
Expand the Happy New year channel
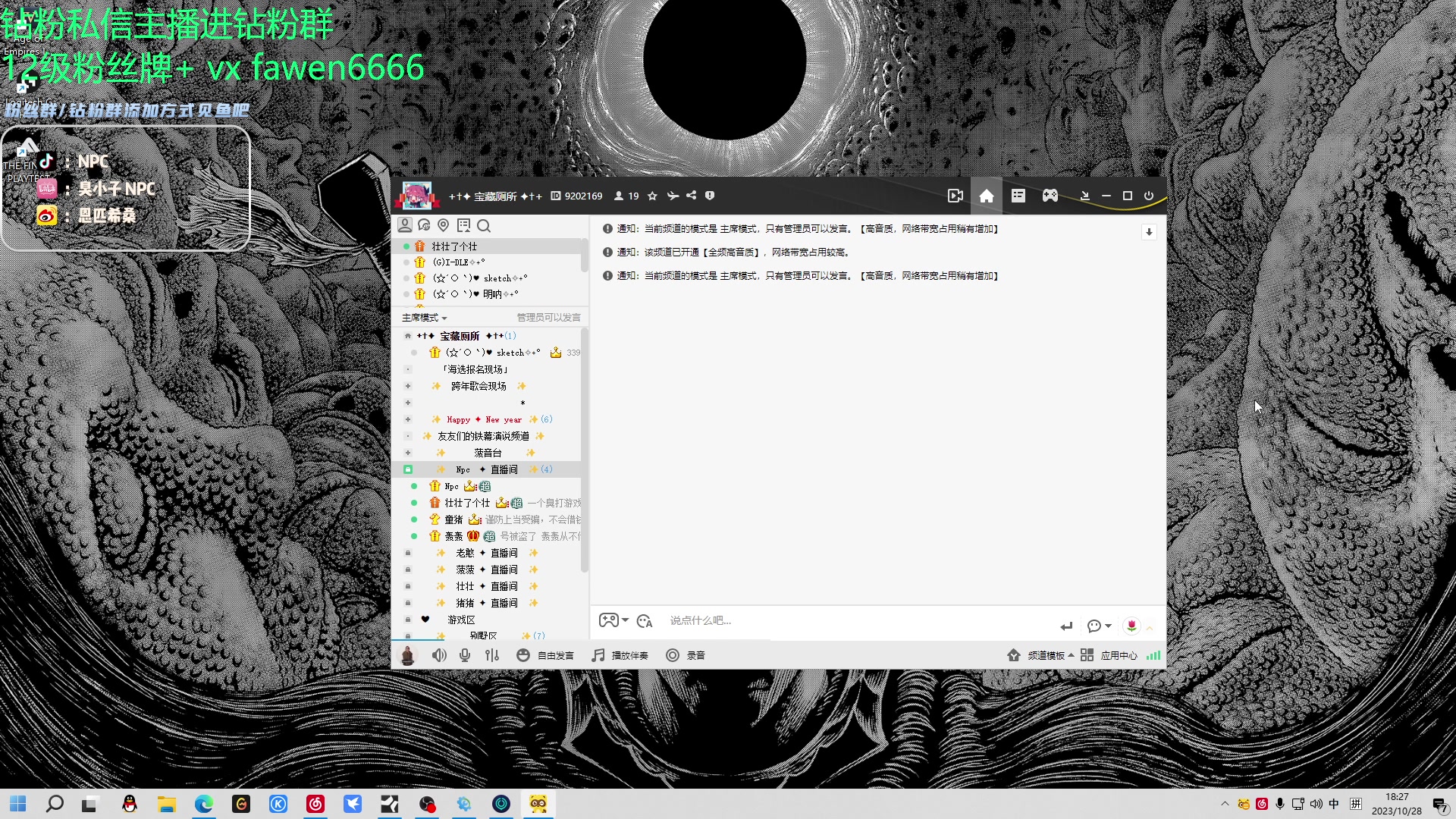pos(408,419)
